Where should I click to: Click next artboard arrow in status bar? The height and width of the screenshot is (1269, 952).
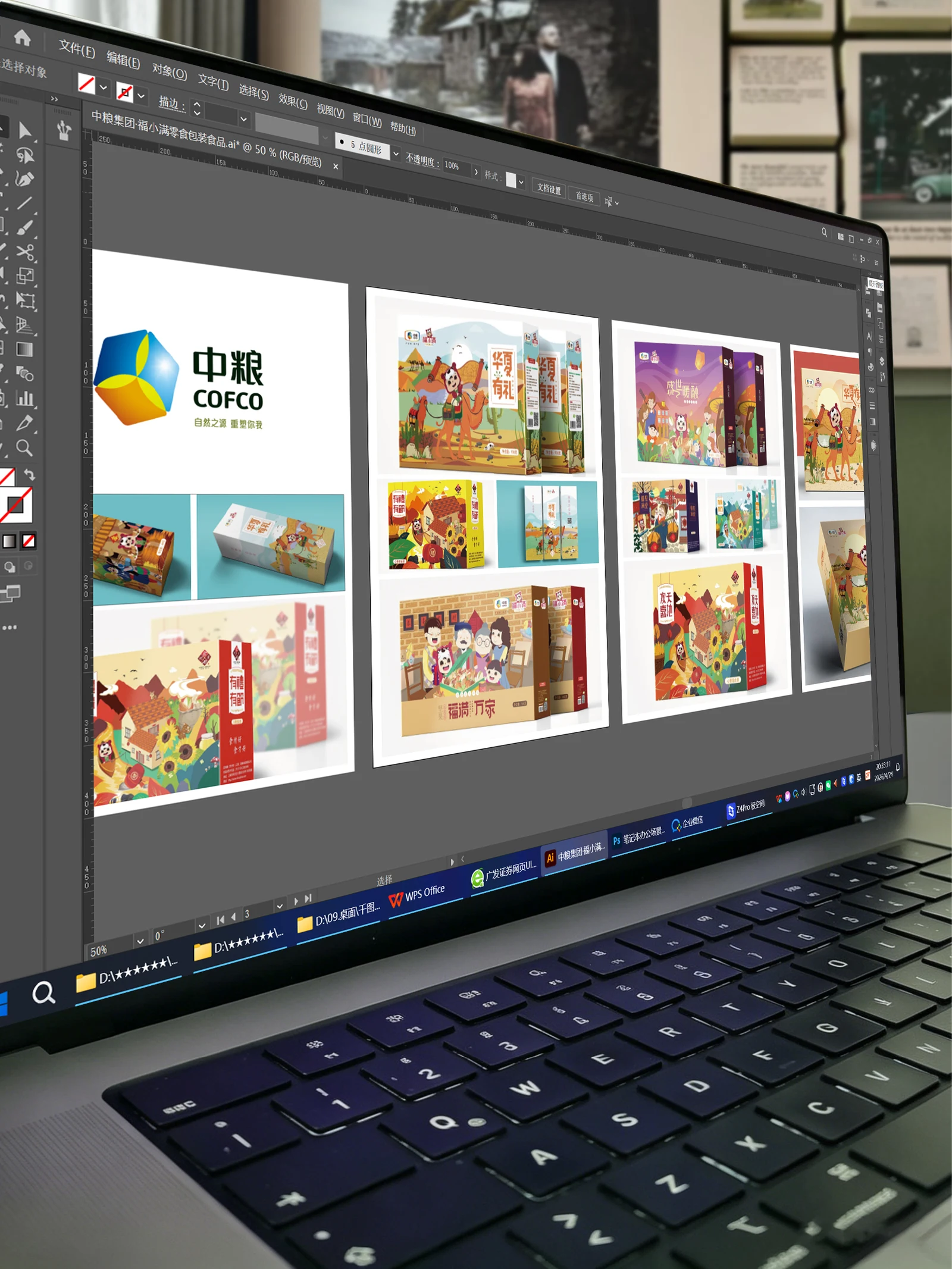(296, 901)
